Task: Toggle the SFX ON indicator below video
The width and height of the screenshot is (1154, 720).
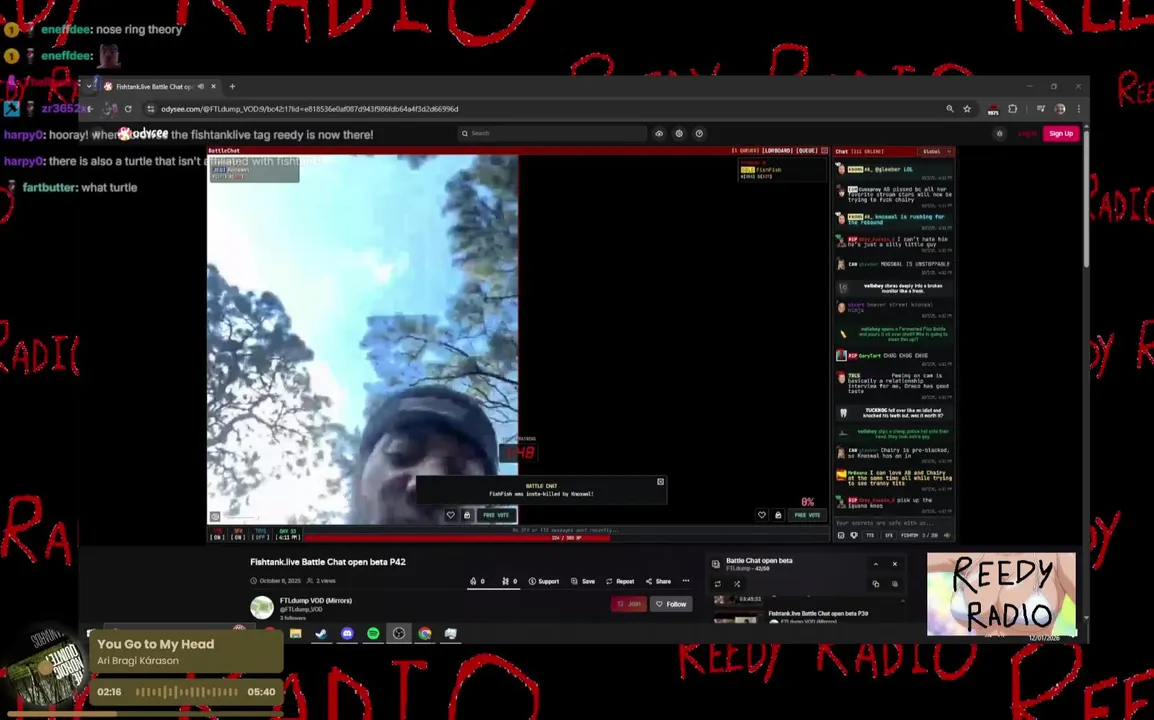Action: (x=238, y=534)
